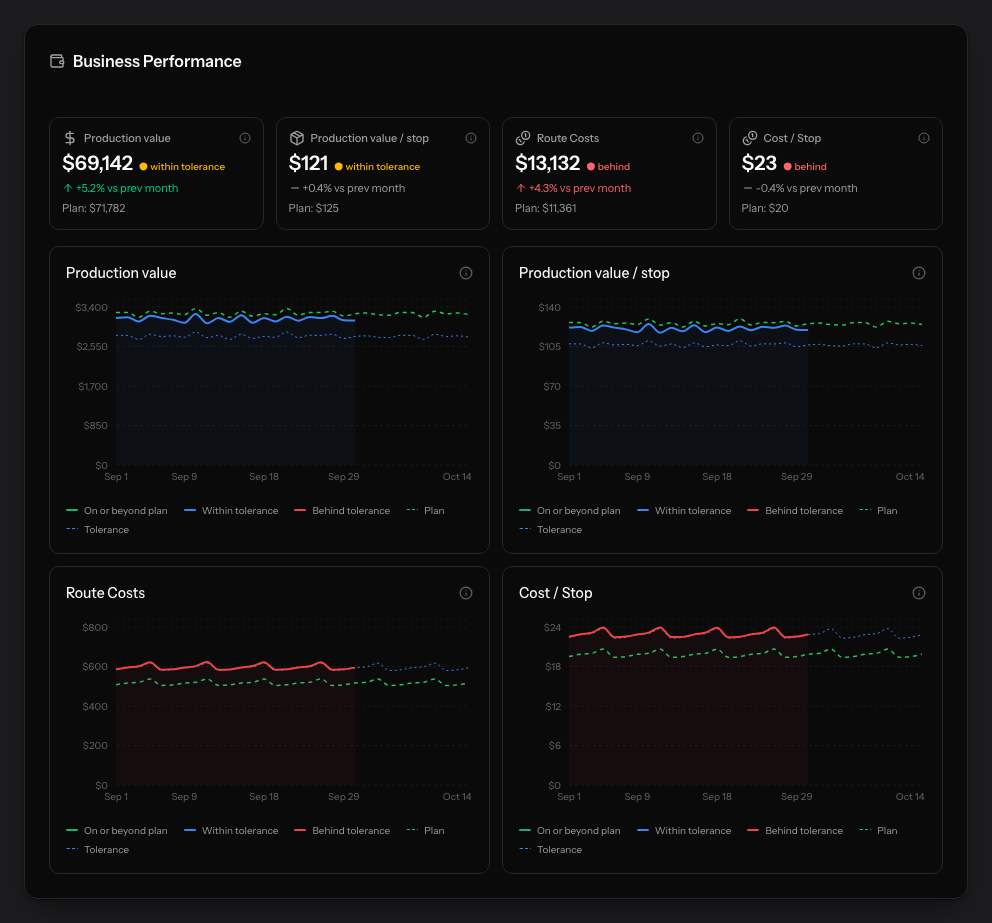
Task: Click the red line in Route Costs chart
Action: click(235, 667)
